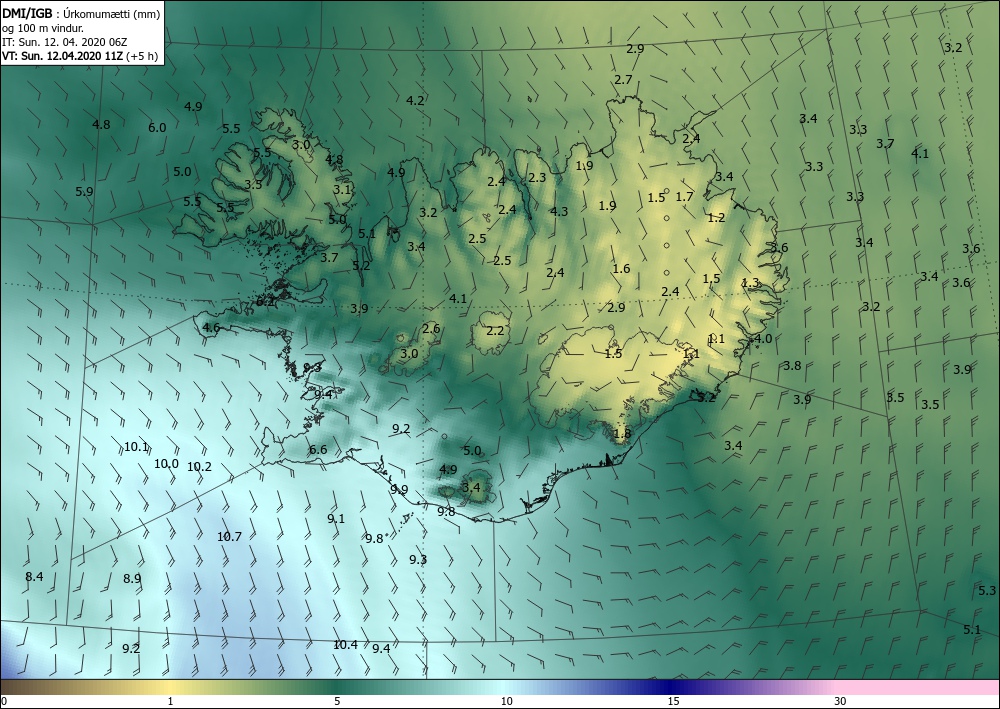Viewport: 1000px width, 709px height.
Task: Click the 4.3 value label
Action: point(559,212)
